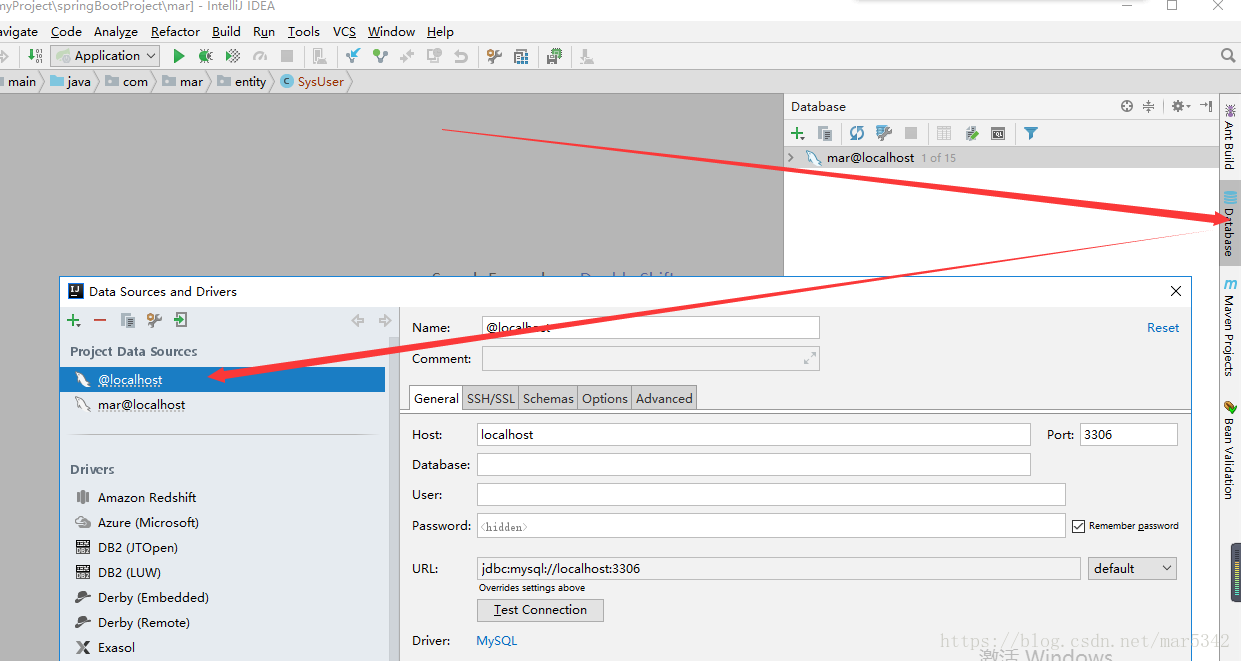Click the Build project icon with binary arrow
The width and height of the screenshot is (1241, 661).
35,56
